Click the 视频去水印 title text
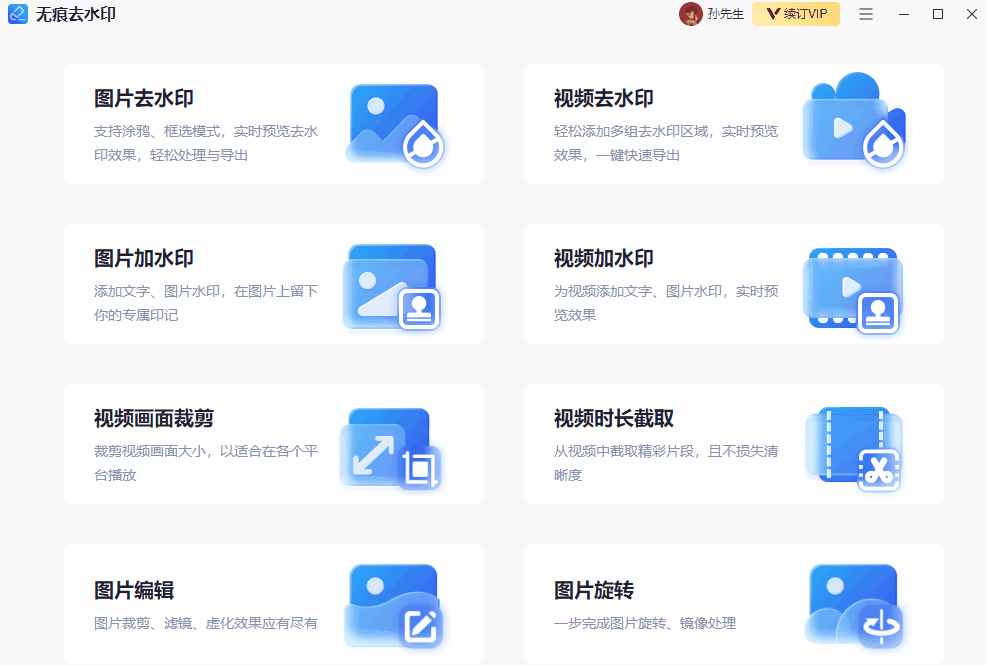 pos(604,98)
